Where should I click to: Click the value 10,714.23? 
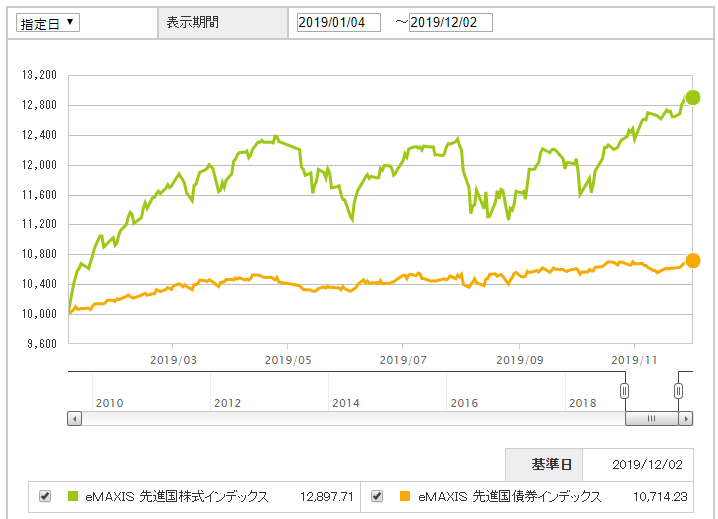[x=660, y=497]
